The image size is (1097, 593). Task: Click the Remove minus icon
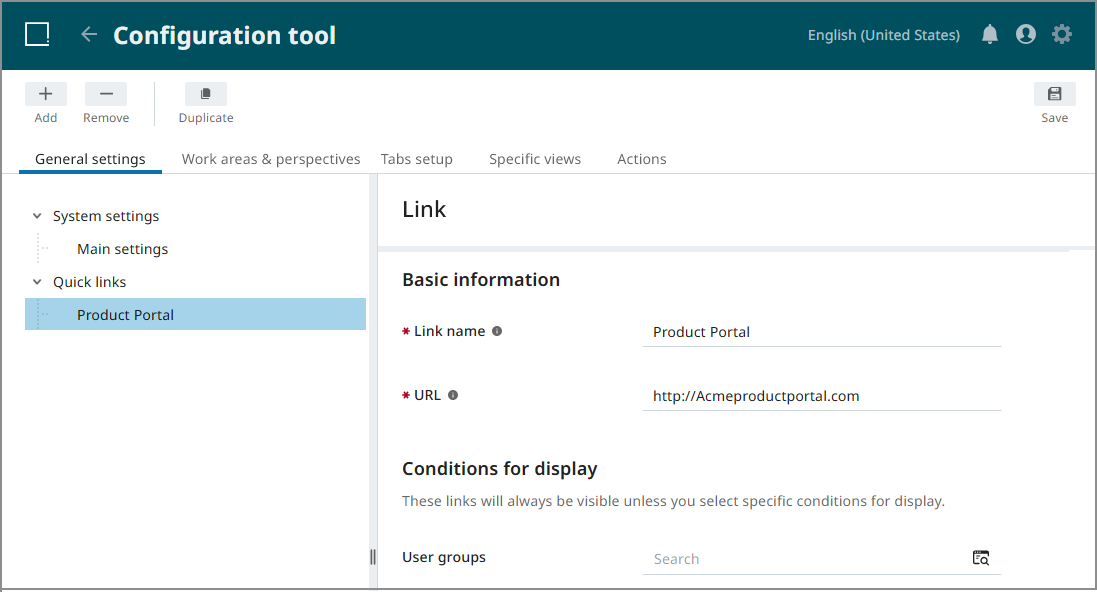(x=106, y=94)
